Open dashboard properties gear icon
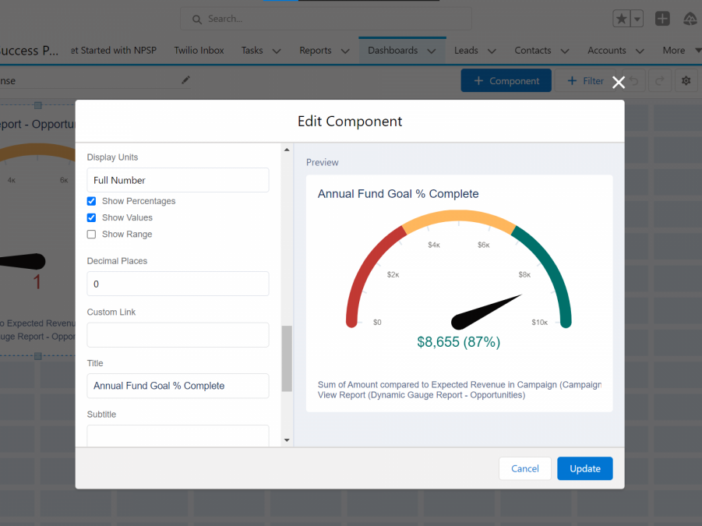This screenshot has width=702, height=526. (686, 81)
